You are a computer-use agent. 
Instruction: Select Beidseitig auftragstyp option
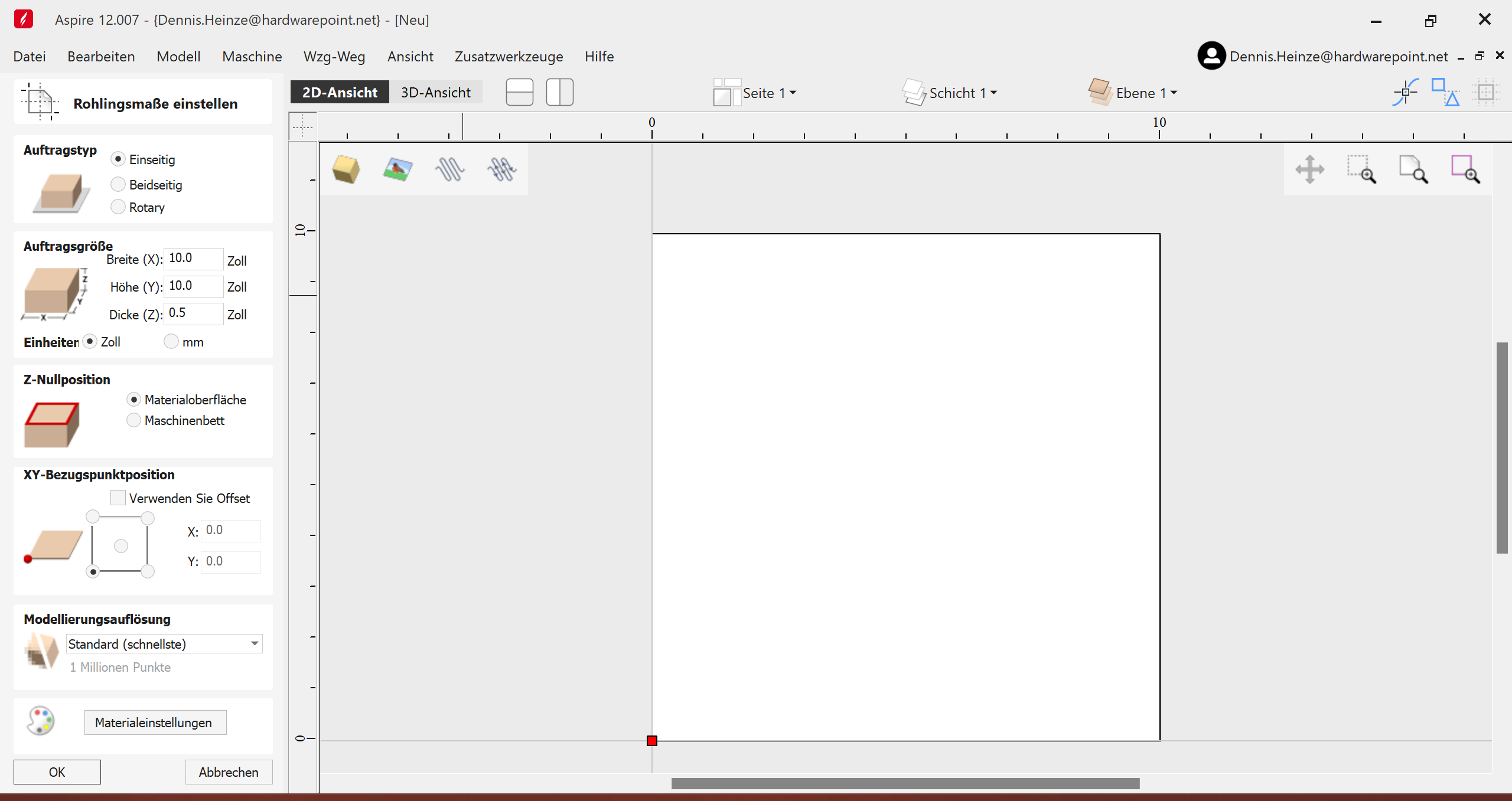pyautogui.click(x=118, y=184)
